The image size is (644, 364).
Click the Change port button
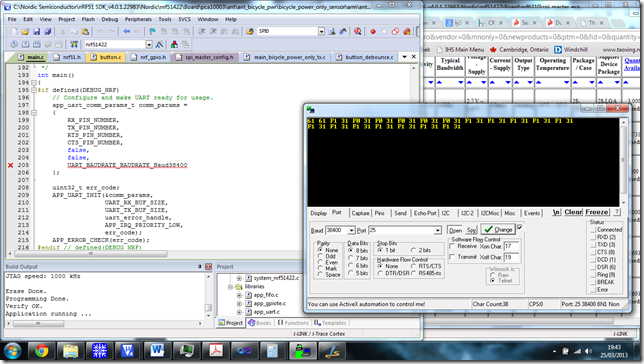coord(498,229)
